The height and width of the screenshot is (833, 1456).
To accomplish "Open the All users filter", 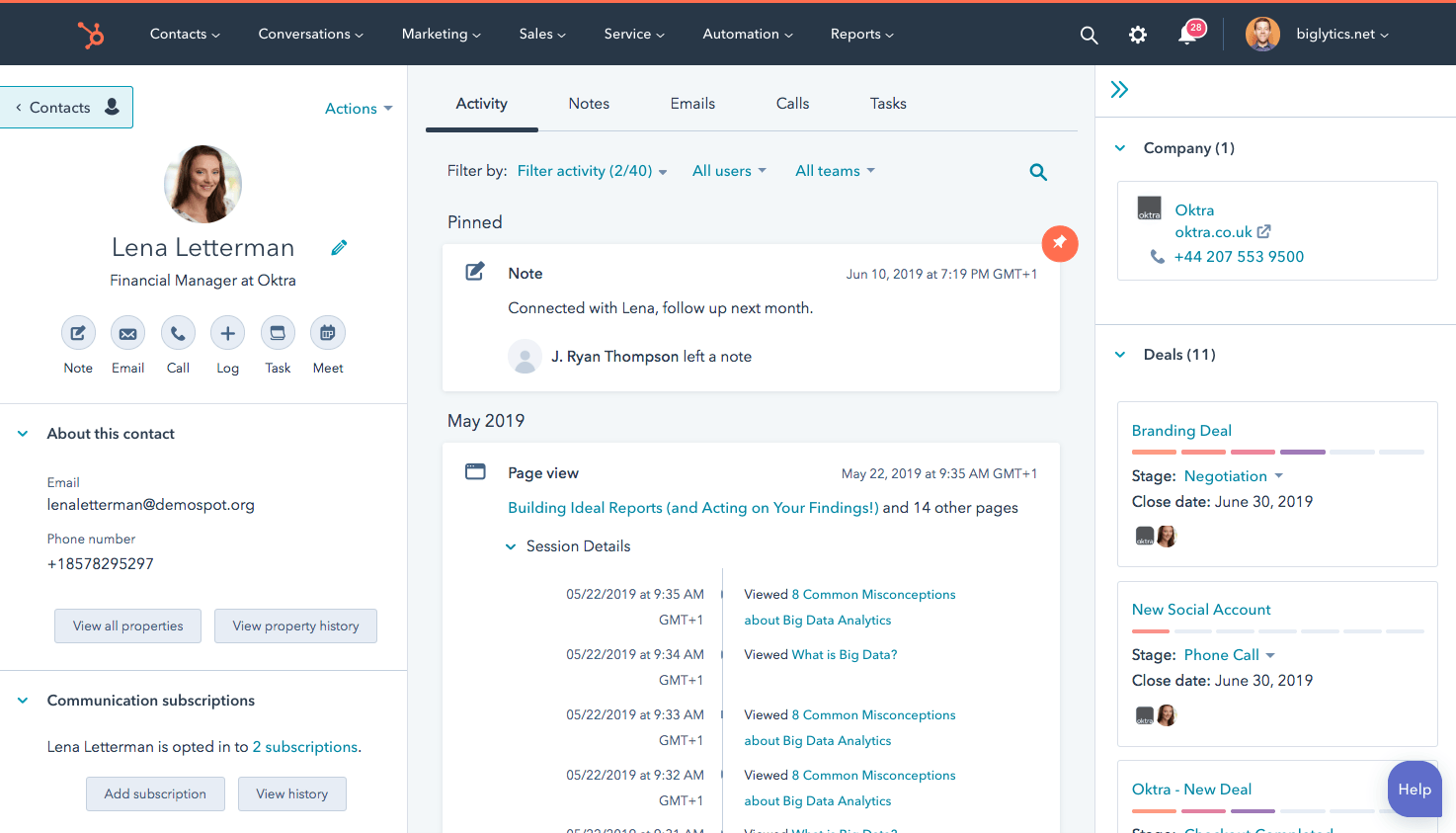I will [x=729, y=171].
